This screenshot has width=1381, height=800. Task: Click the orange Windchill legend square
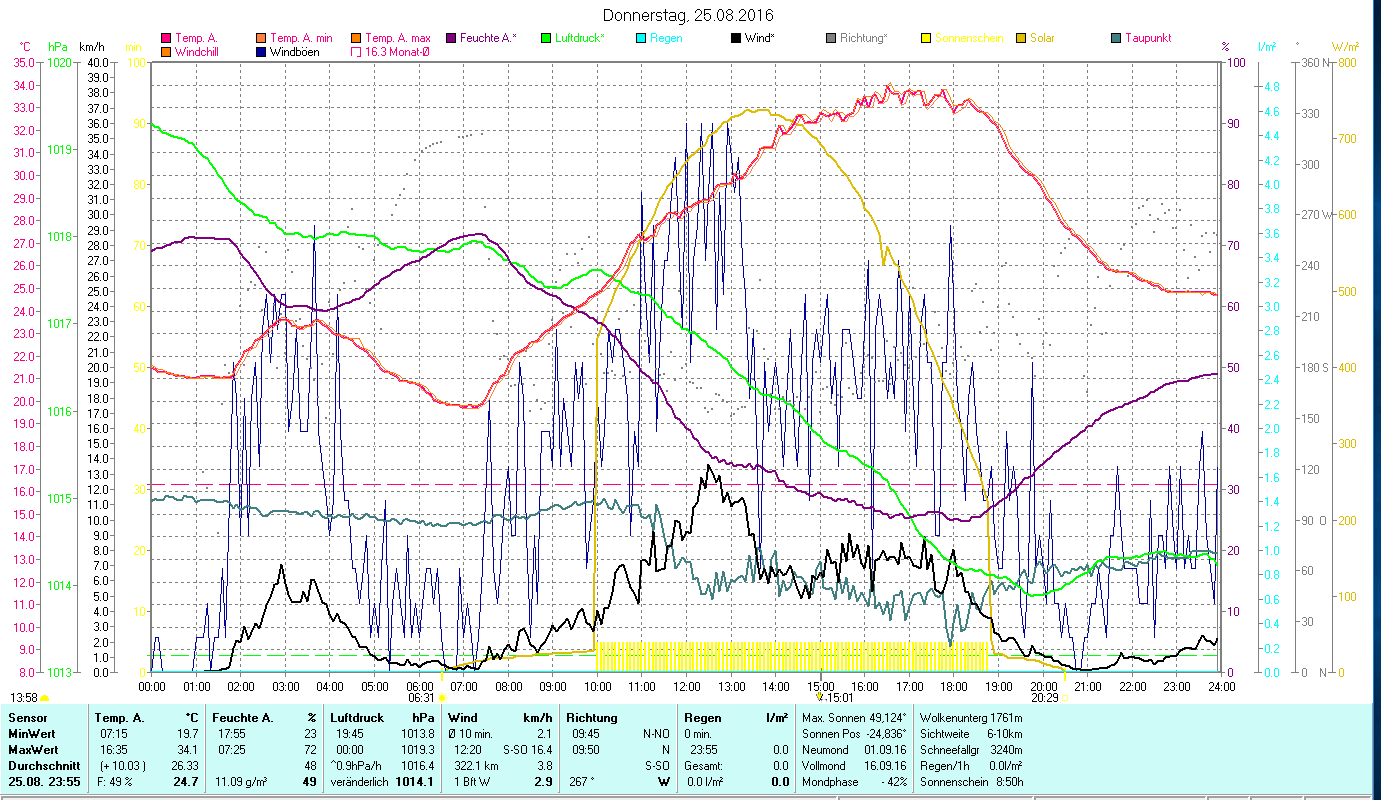coord(166,52)
